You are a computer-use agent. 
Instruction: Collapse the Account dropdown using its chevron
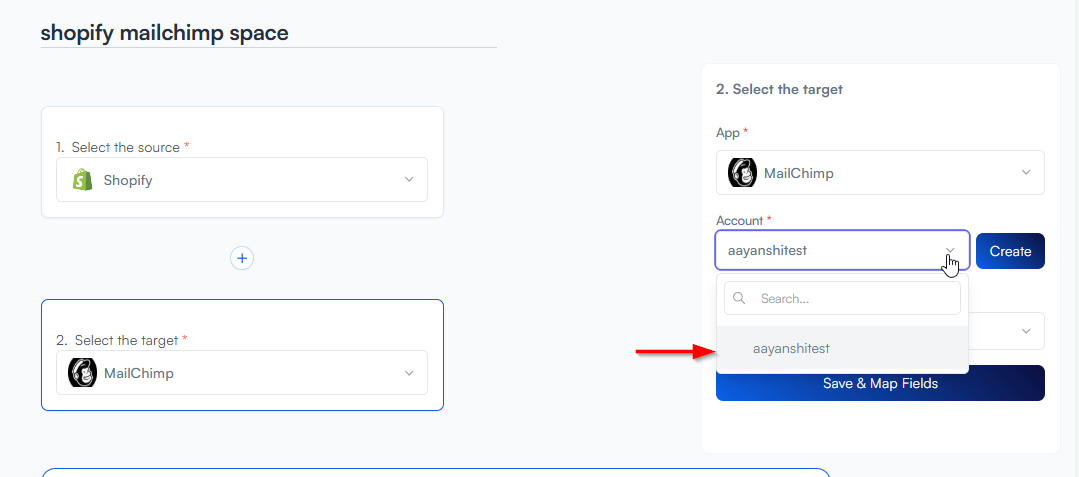click(950, 251)
